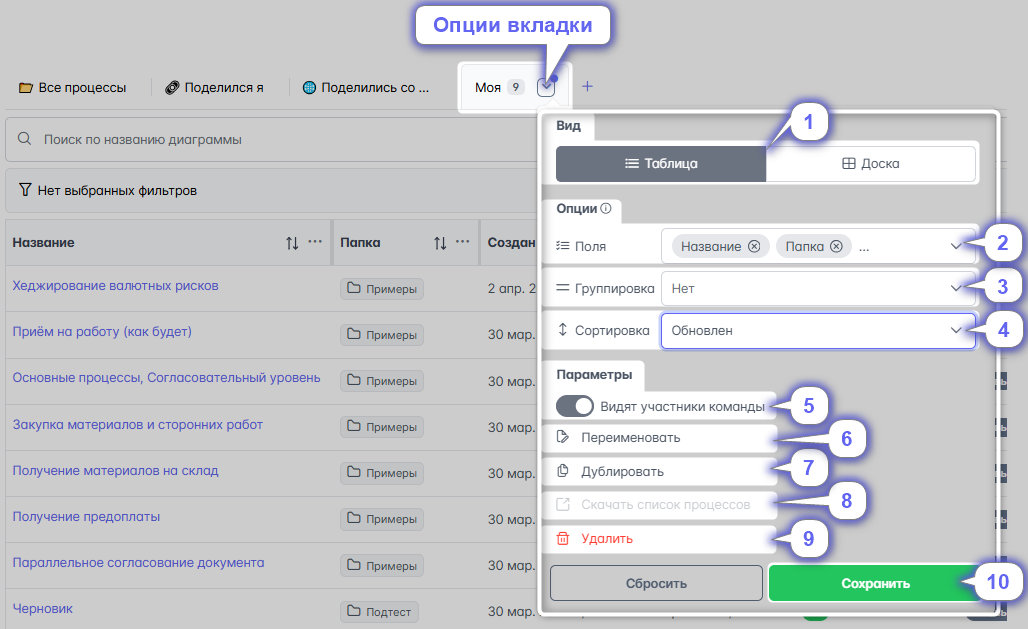The image size is (1028, 629).
Task: Open three-dots menu of Папка column
Action: (462, 241)
